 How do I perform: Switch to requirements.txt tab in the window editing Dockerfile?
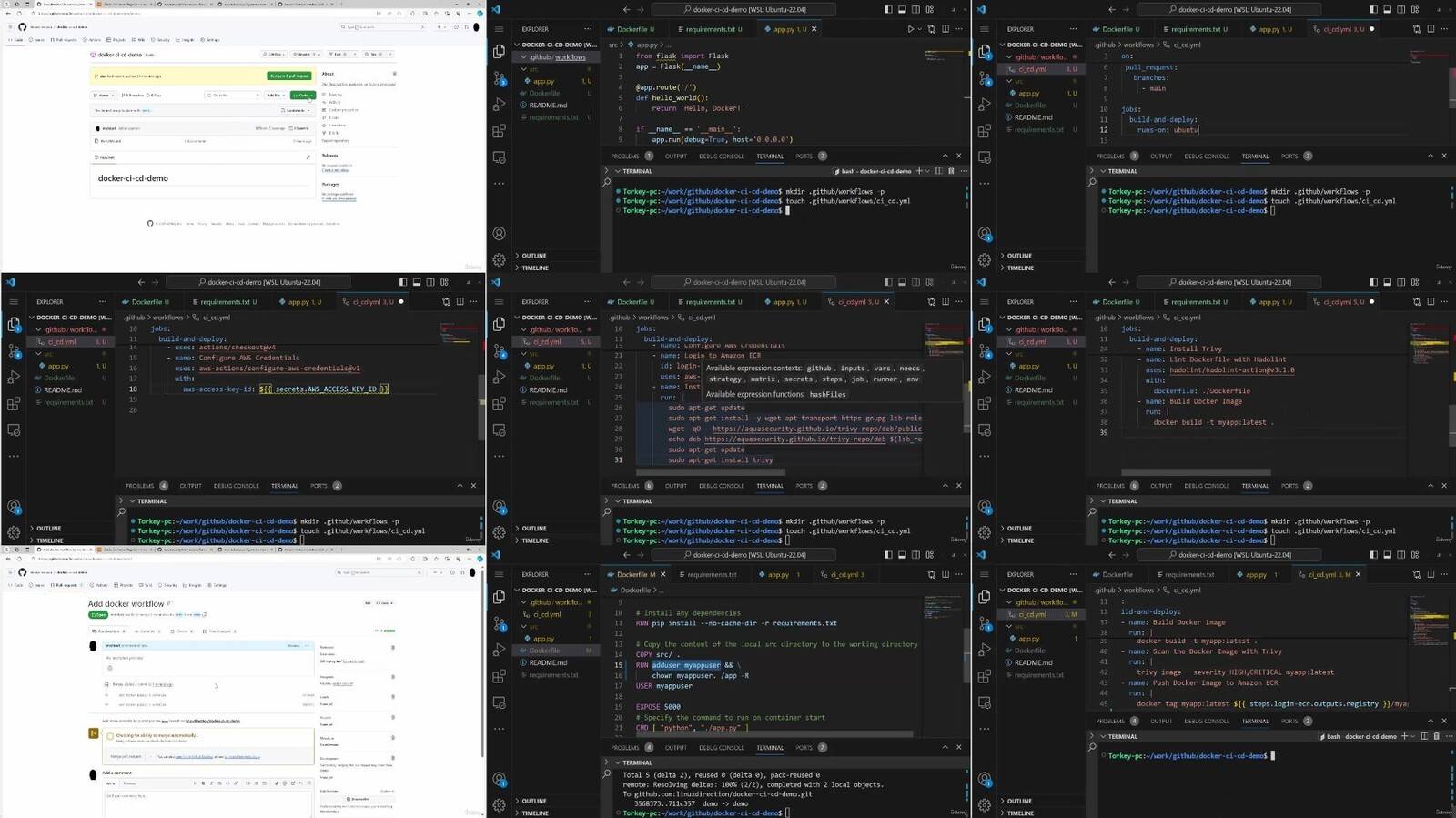pos(712,574)
